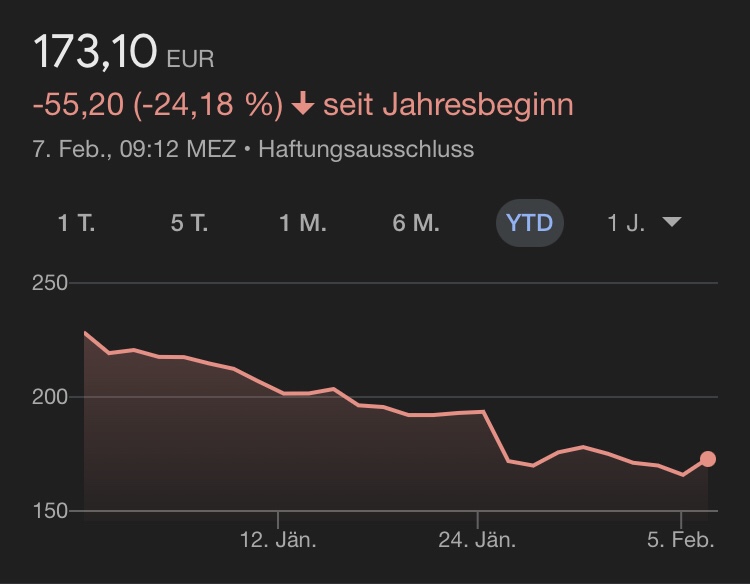Click the EUR currency label
The width and height of the screenshot is (750, 584).
coord(190,60)
